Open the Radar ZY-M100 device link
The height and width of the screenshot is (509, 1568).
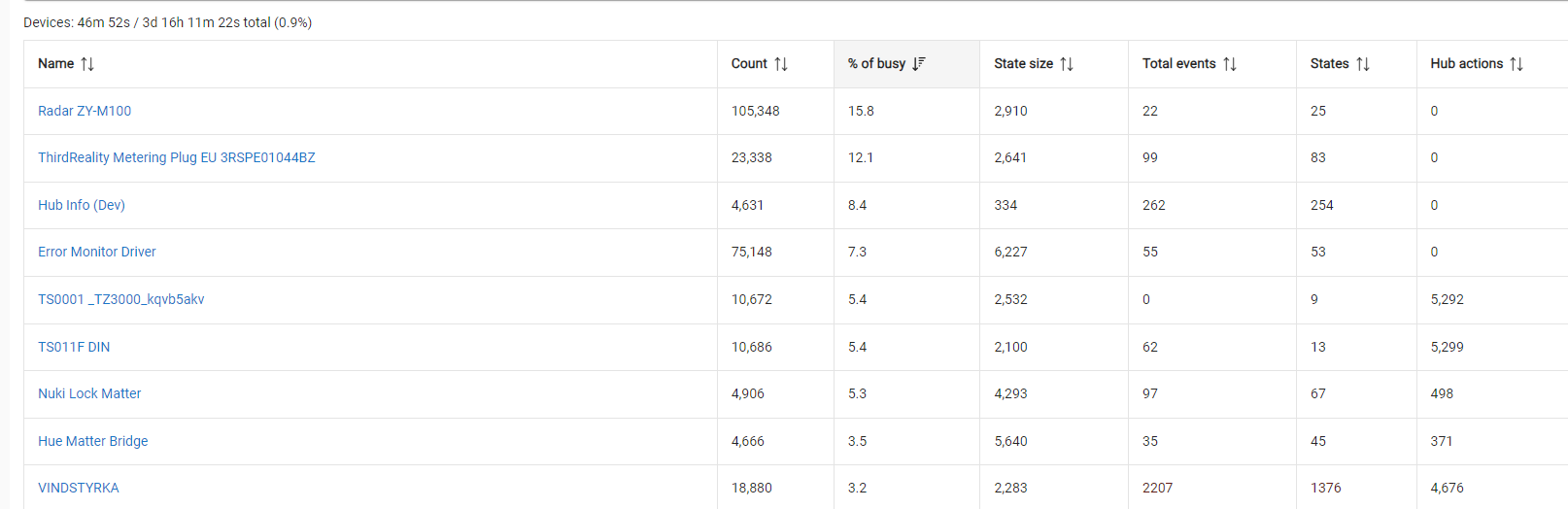(x=85, y=111)
